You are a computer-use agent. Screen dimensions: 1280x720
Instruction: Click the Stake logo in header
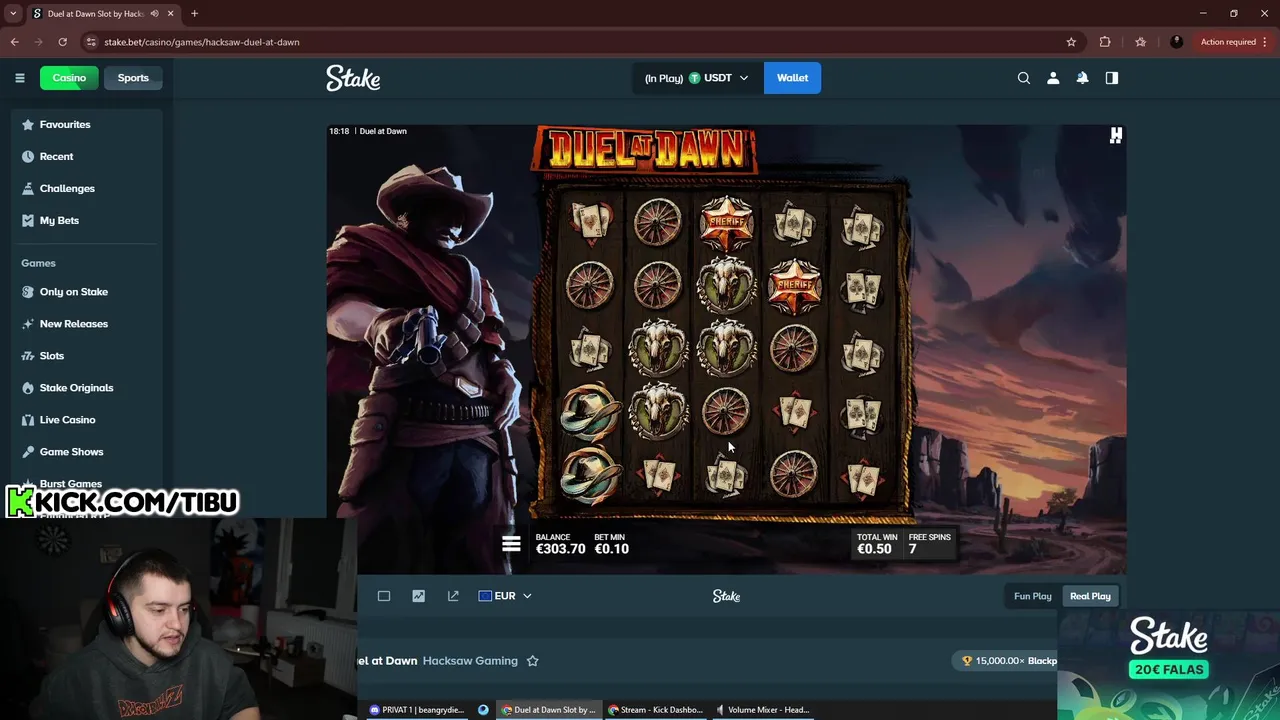pyautogui.click(x=353, y=78)
